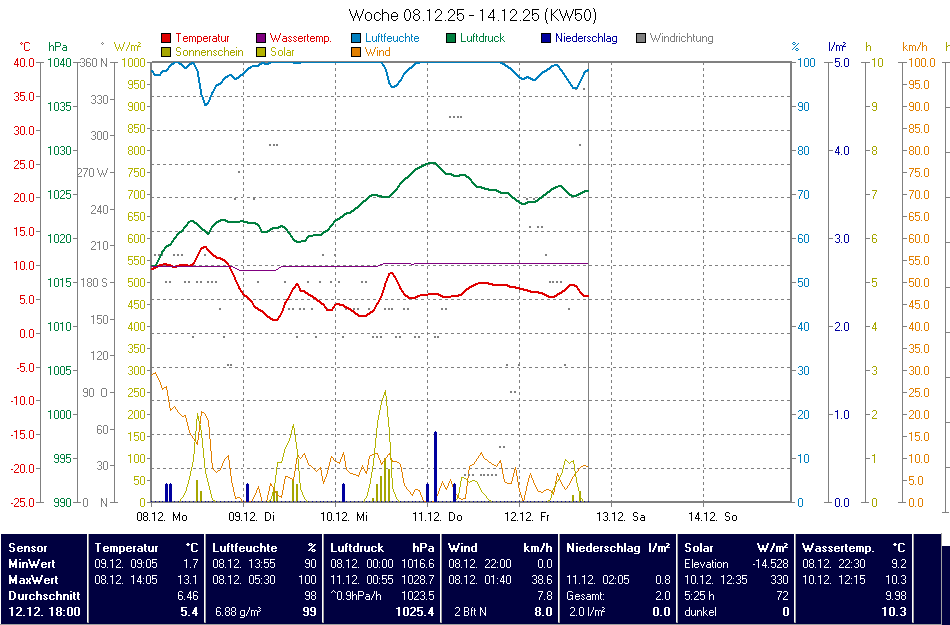Select the 13.12. Sa date label
The width and height of the screenshot is (950, 625).
point(621,517)
